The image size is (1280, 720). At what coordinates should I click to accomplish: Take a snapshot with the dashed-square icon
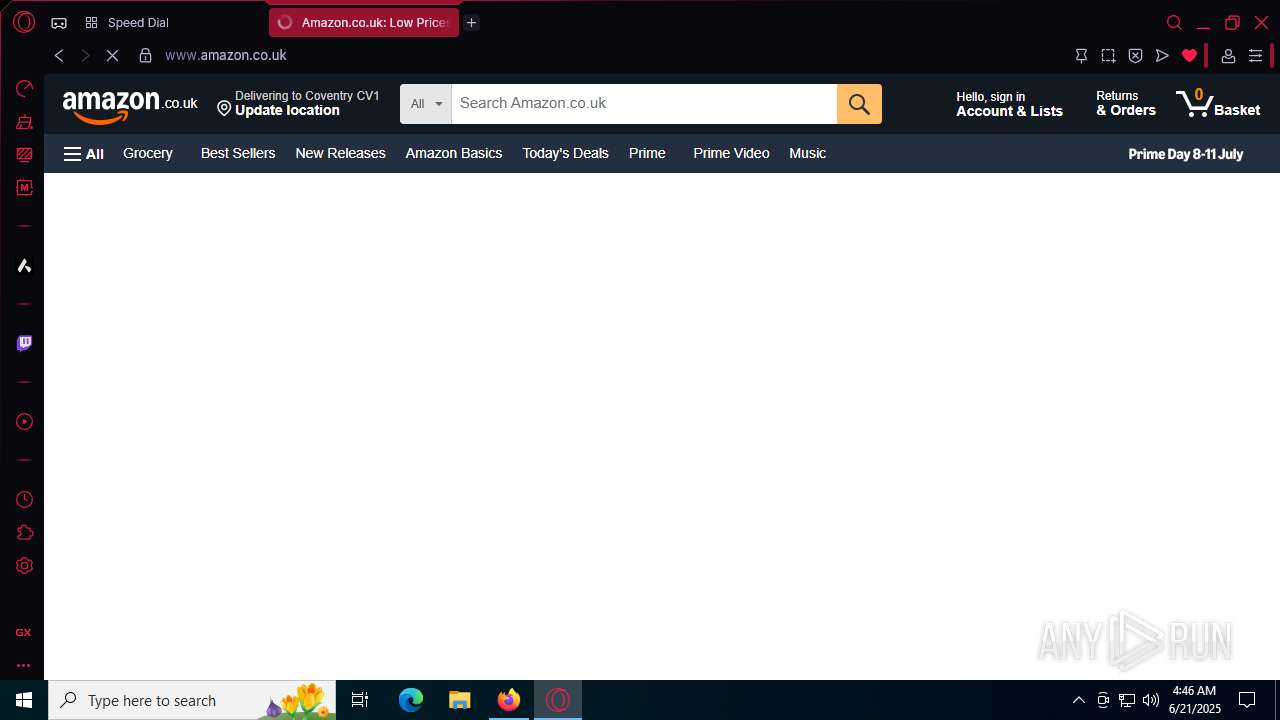coord(1108,56)
